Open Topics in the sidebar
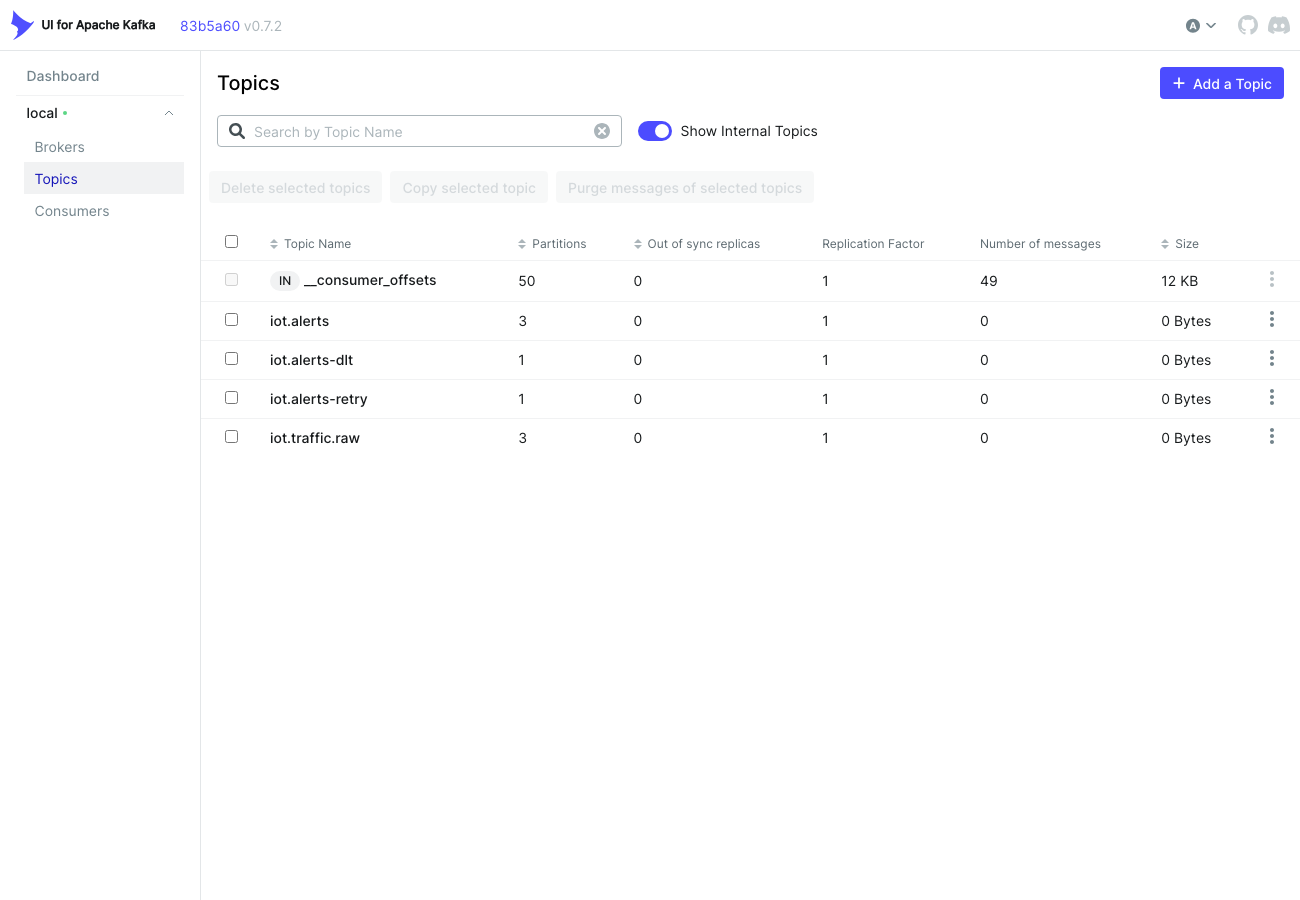Image resolution: width=1300 pixels, height=900 pixels. 104,178
